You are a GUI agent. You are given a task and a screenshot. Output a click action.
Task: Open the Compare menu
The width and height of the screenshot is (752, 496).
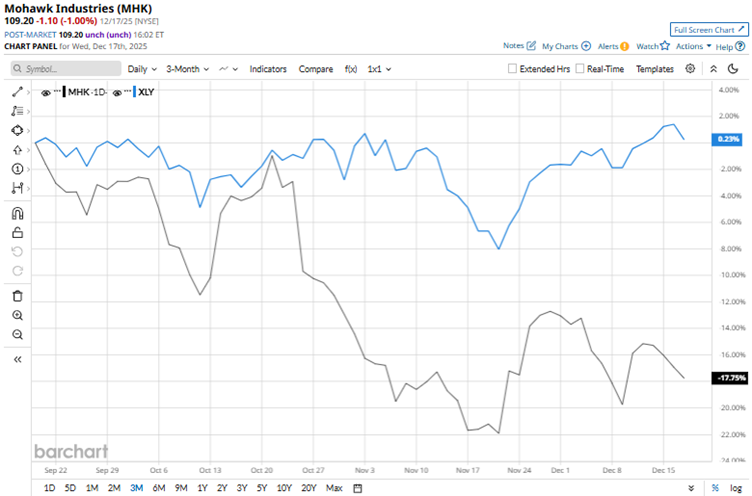pos(316,69)
